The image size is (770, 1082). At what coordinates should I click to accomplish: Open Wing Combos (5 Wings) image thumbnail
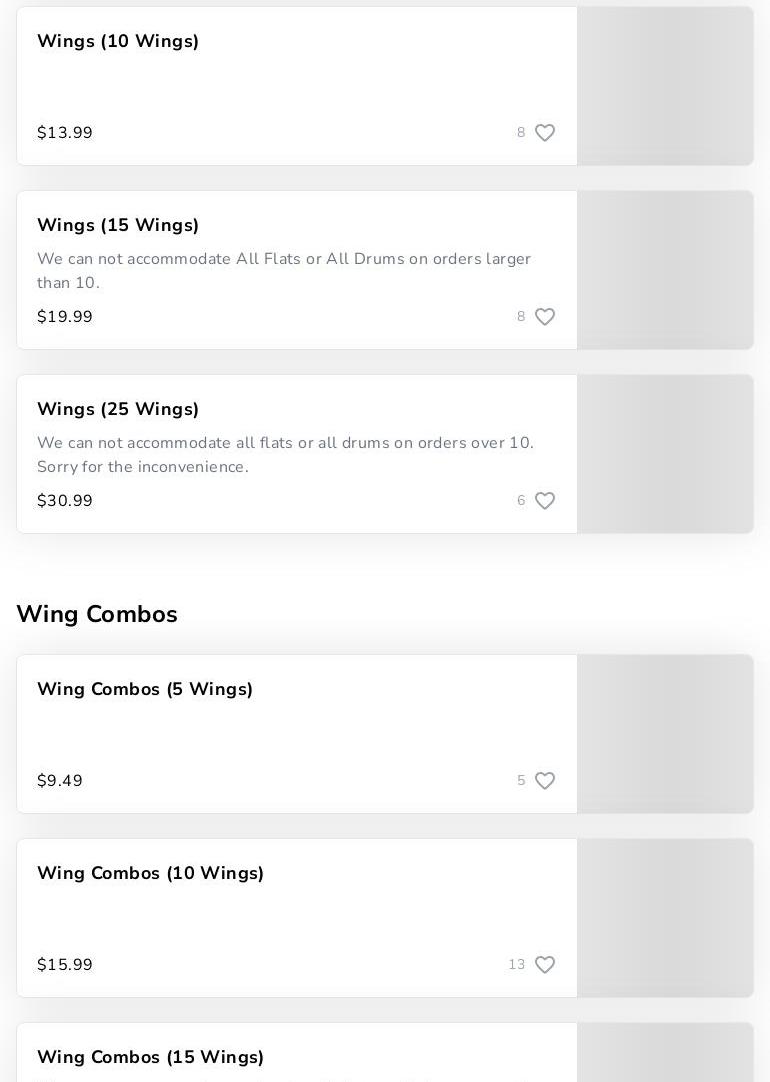[665, 734]
